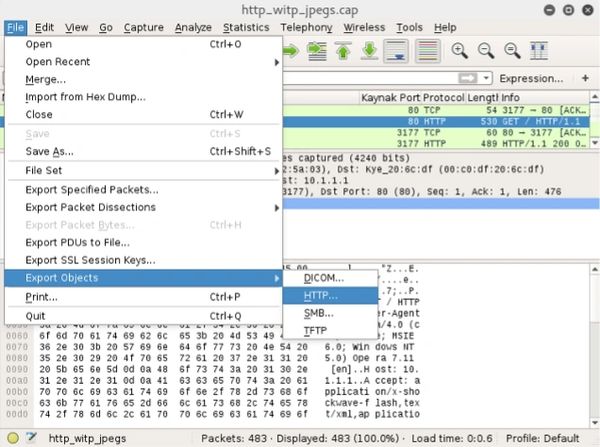Select the packet row 530 GET / HTTP/1.1
The height and width of the screenshot is (447, 600).
coord(436,122)
